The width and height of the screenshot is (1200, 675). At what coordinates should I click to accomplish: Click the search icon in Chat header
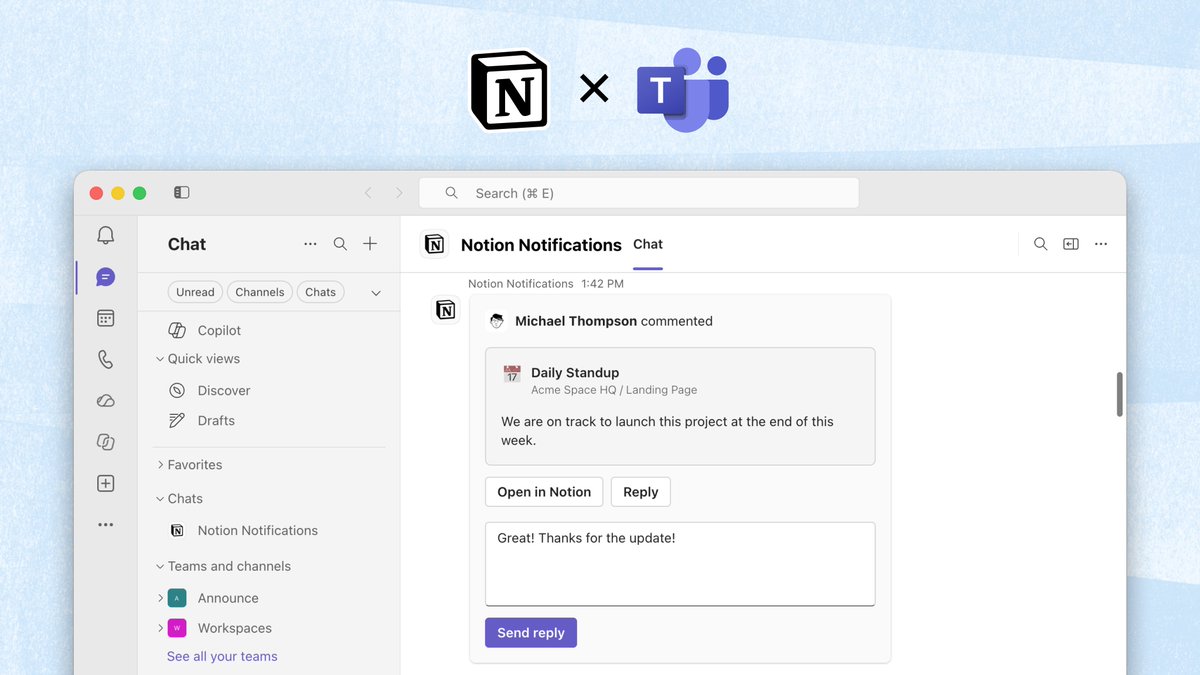340,244
